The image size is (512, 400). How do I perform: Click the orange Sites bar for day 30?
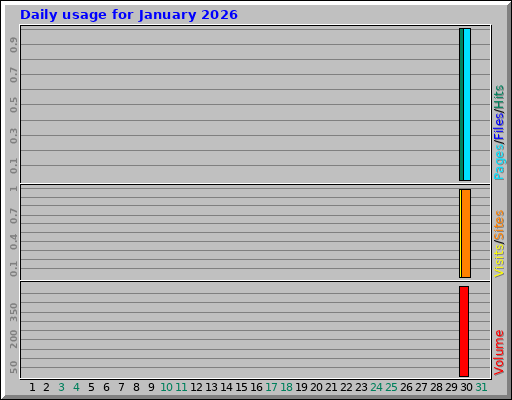tap(466, 233)
